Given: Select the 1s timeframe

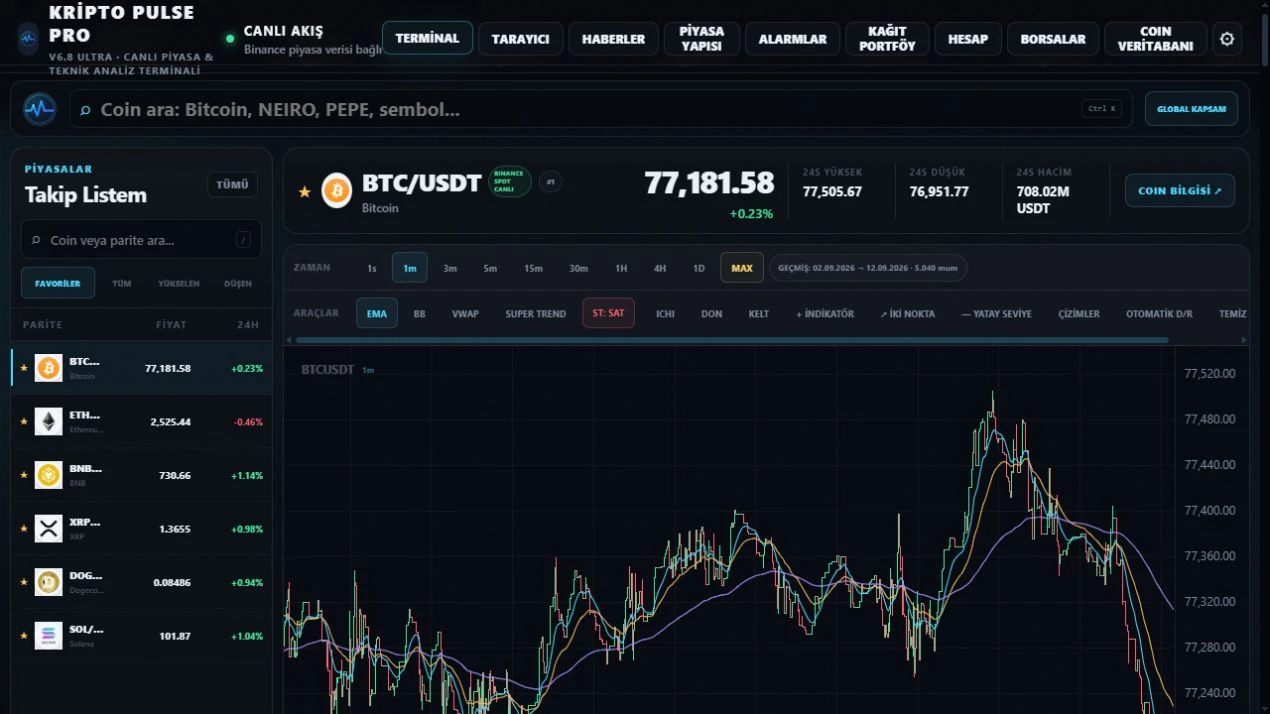Looking at the screenshot, I should 372,268.
